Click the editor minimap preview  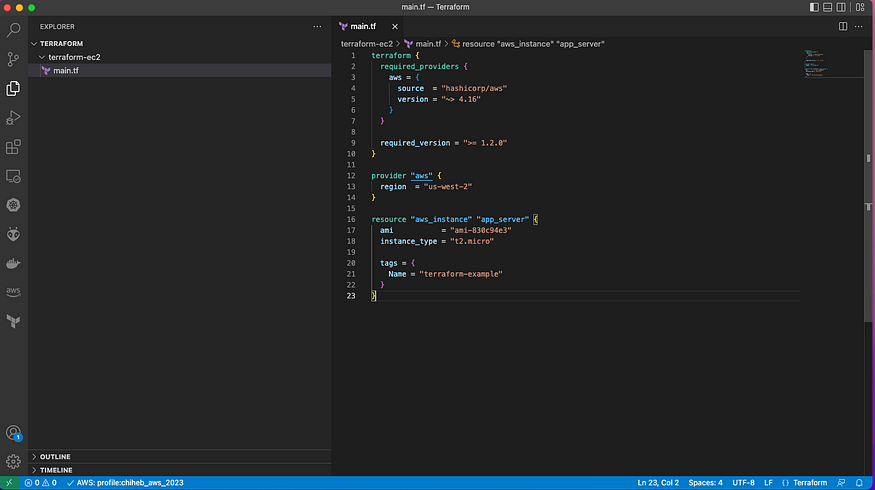pyautogui.click(x=817, y=62)
